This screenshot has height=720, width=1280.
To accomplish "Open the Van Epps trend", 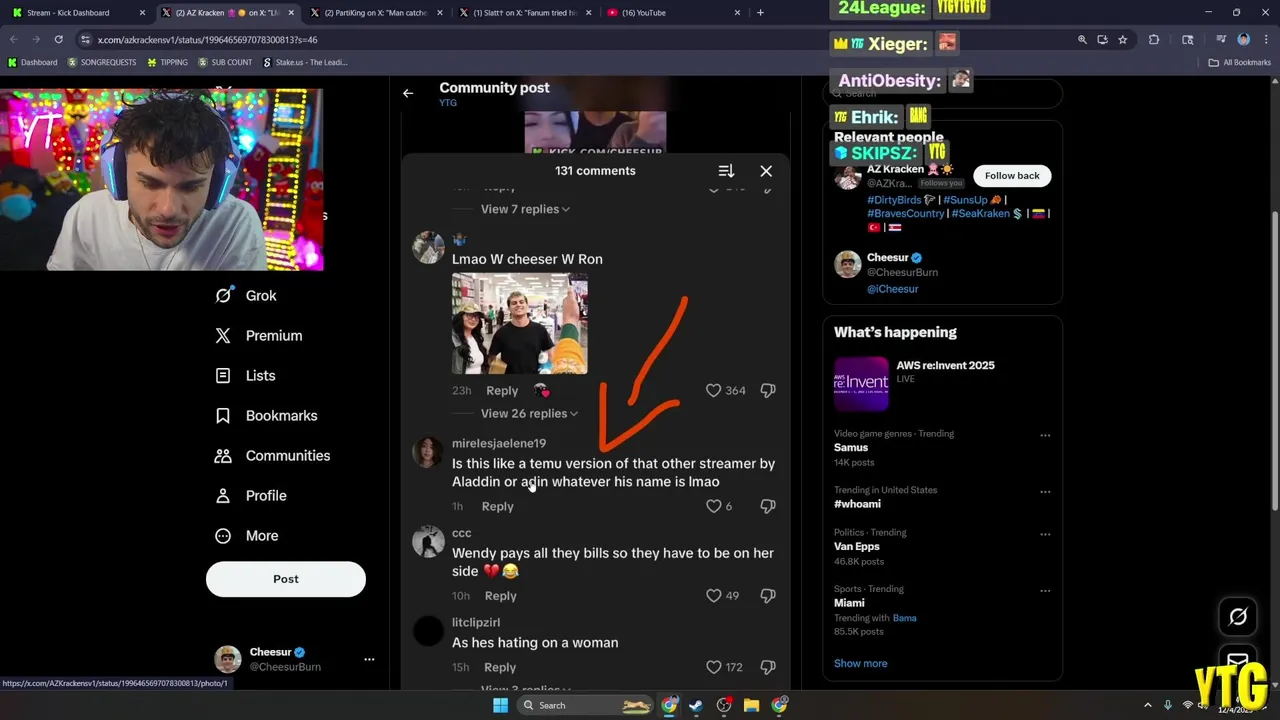I will pos(856,547).
